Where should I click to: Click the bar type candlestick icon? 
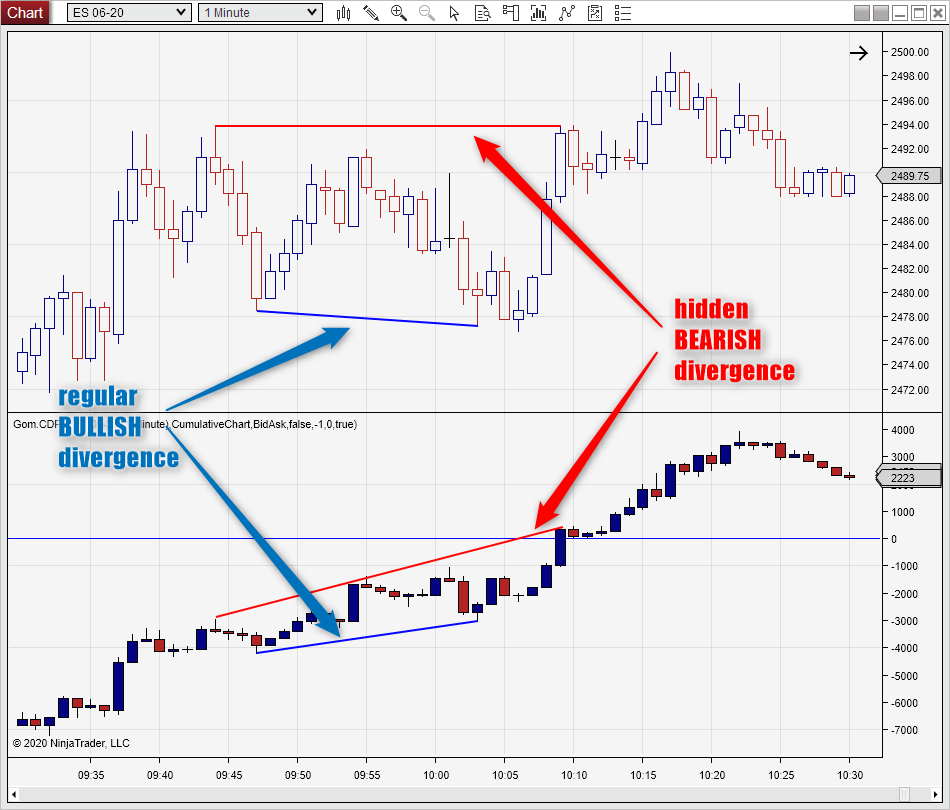tap(344, 13)
